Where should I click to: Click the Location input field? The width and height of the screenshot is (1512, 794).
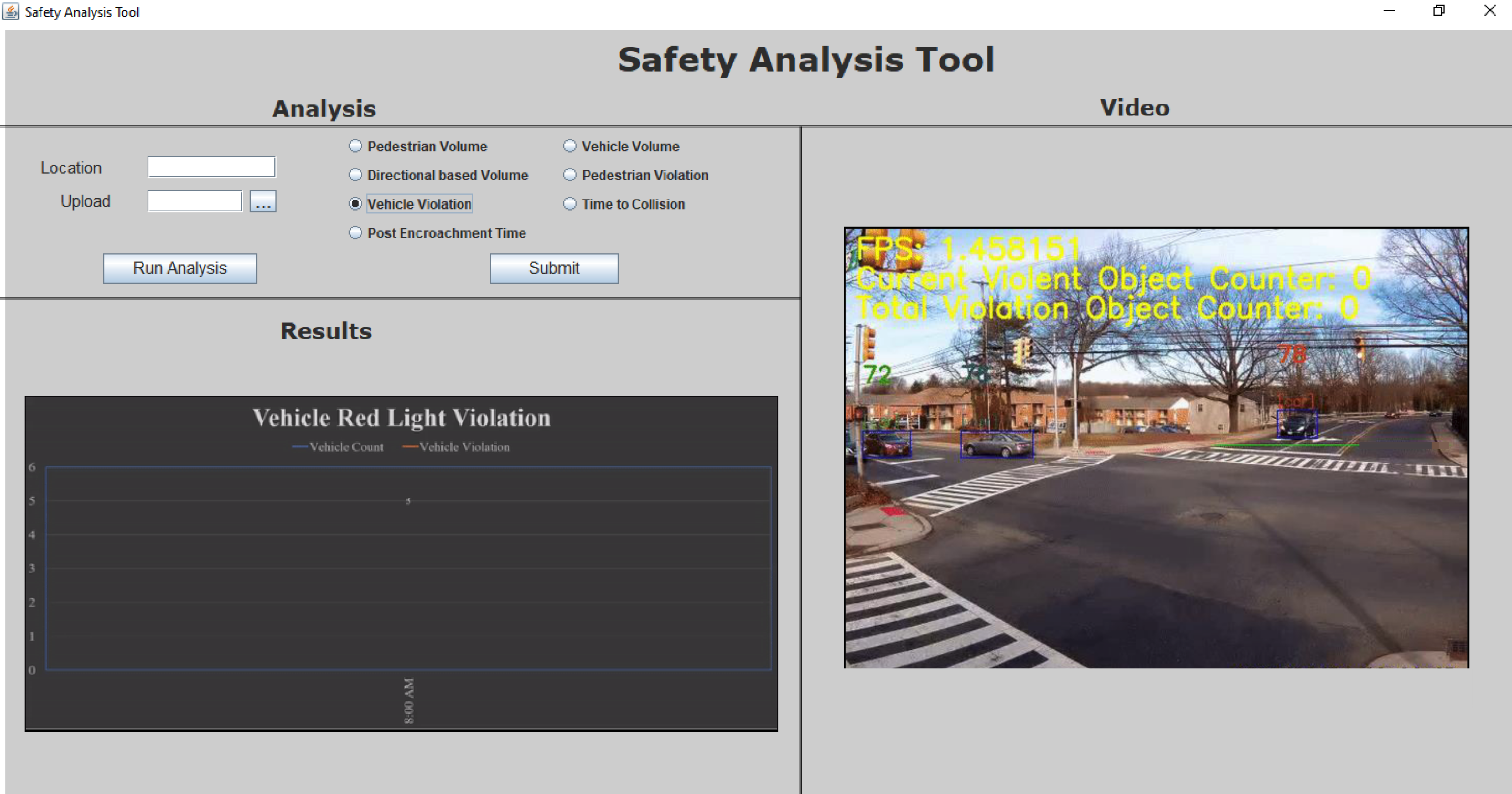pyautogui.click(x=213, y=166)
